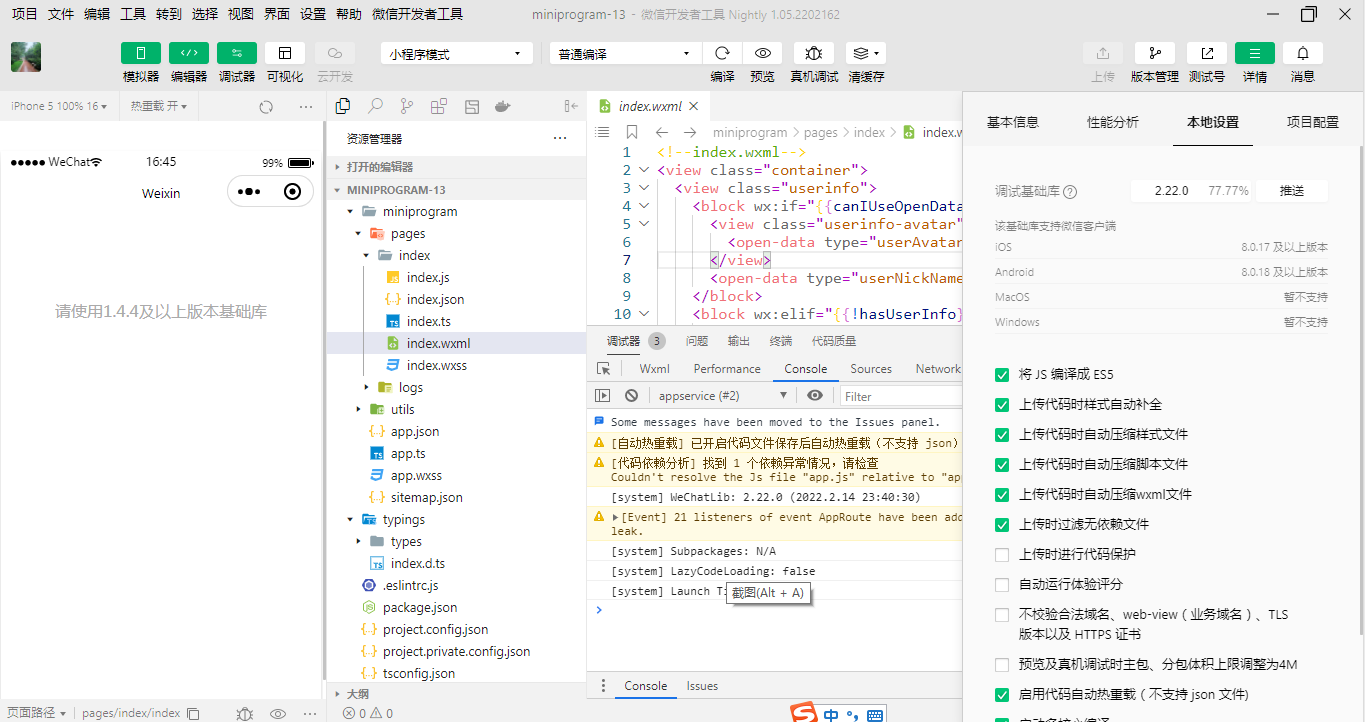Click the 编译 compile refresh icon

722,53
